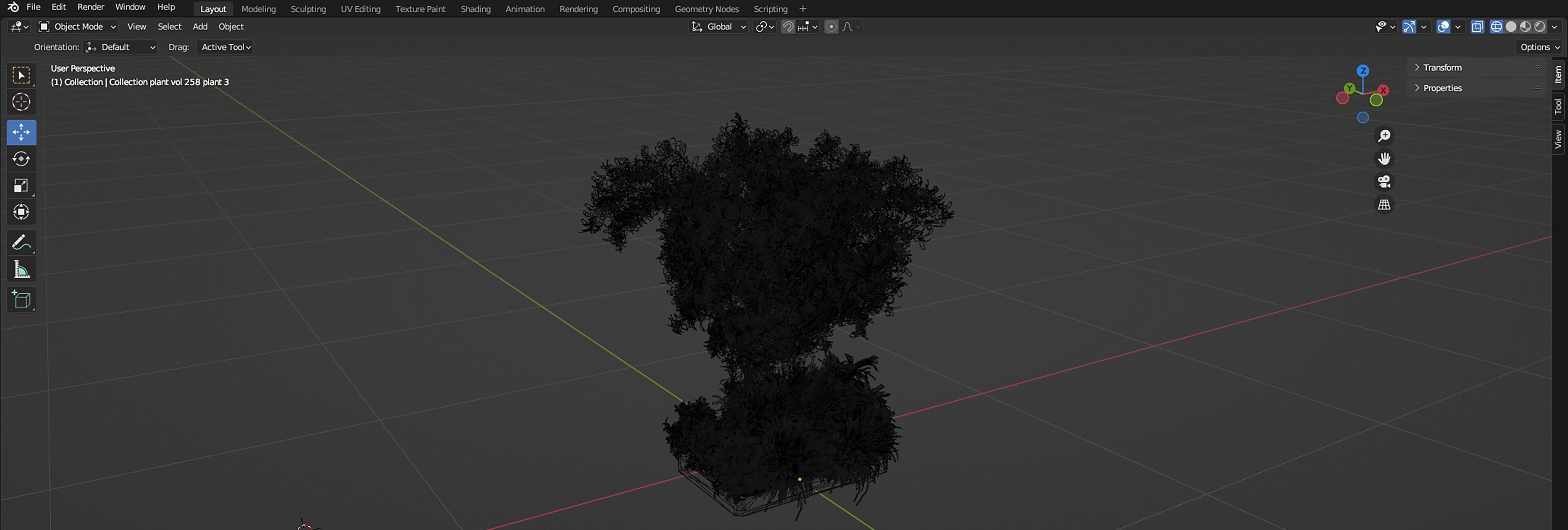Click the pan hand viewport icon
This screenshot has width=1568, height=530.
[x=1384, y=159]
